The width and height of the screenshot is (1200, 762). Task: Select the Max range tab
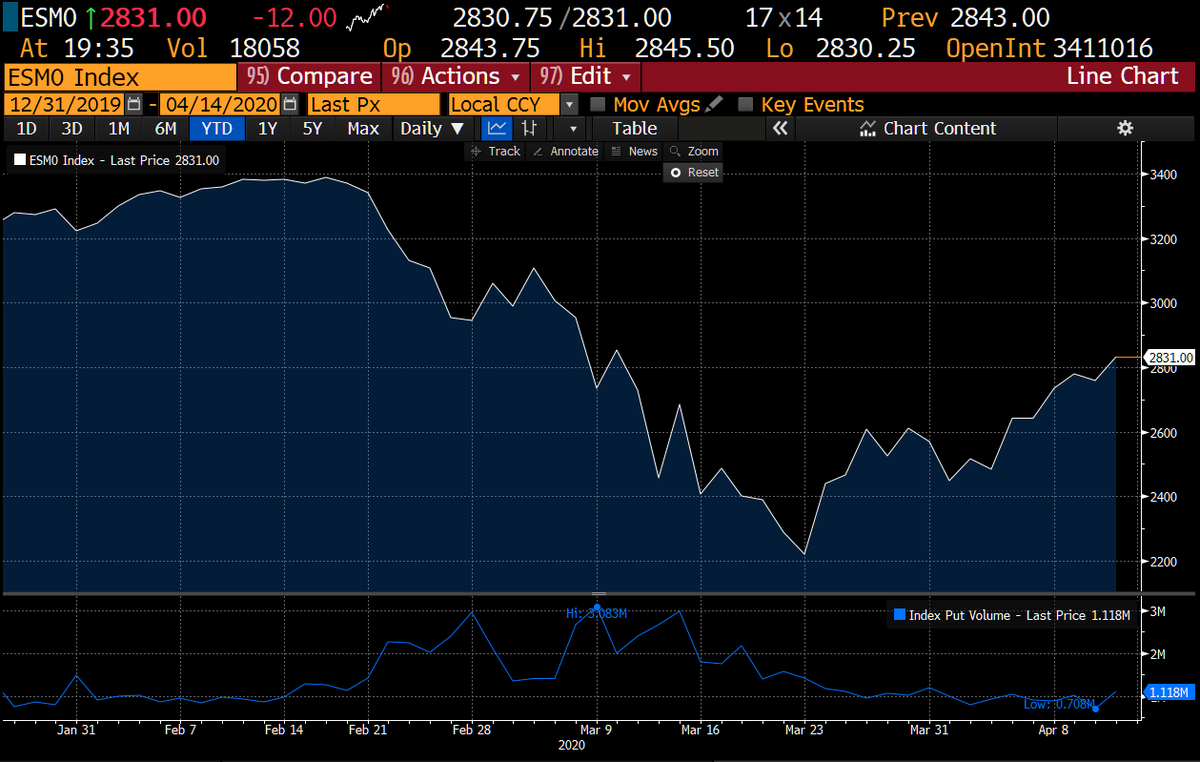[363, 128]
